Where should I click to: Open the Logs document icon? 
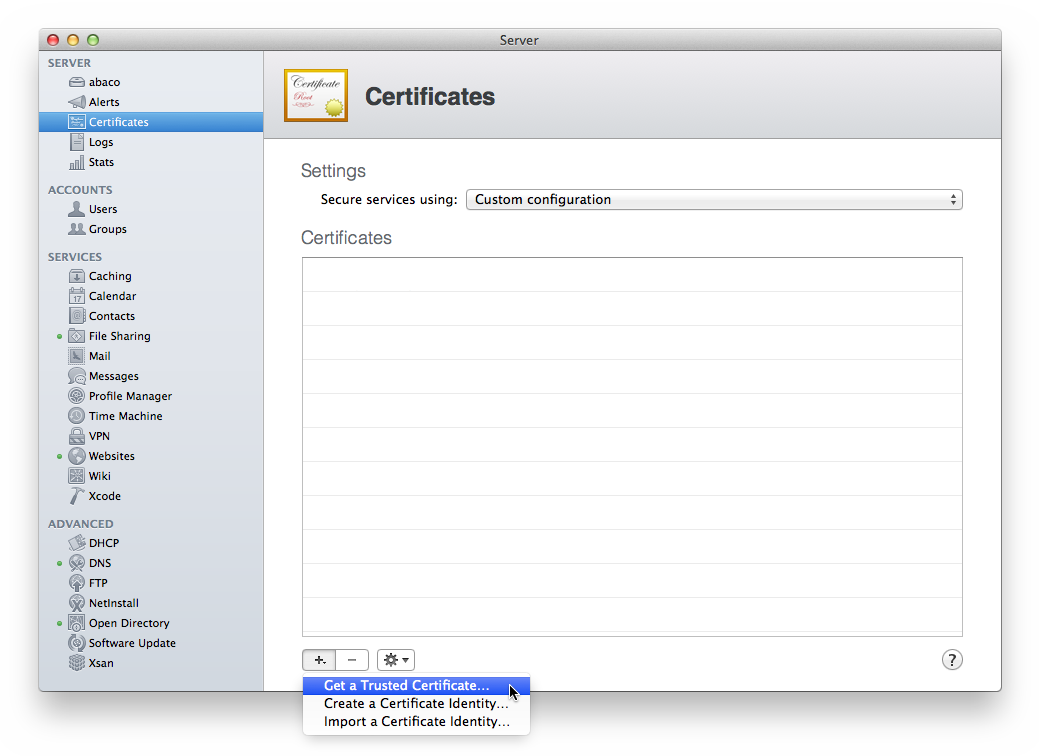pyautogui.click(x=77, y=142)
